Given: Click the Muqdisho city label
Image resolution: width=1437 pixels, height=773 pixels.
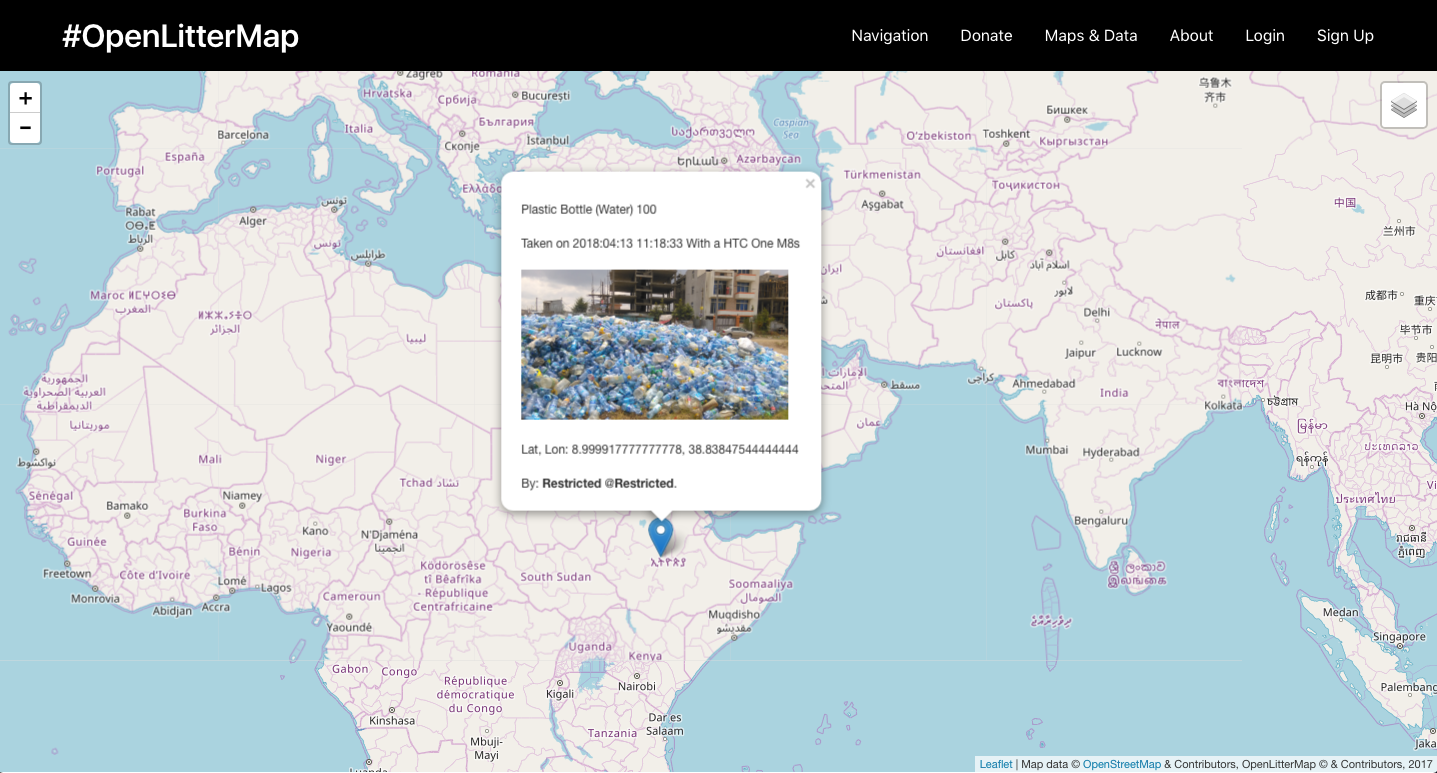Looking at the screenshot, I should pos(734,614).
